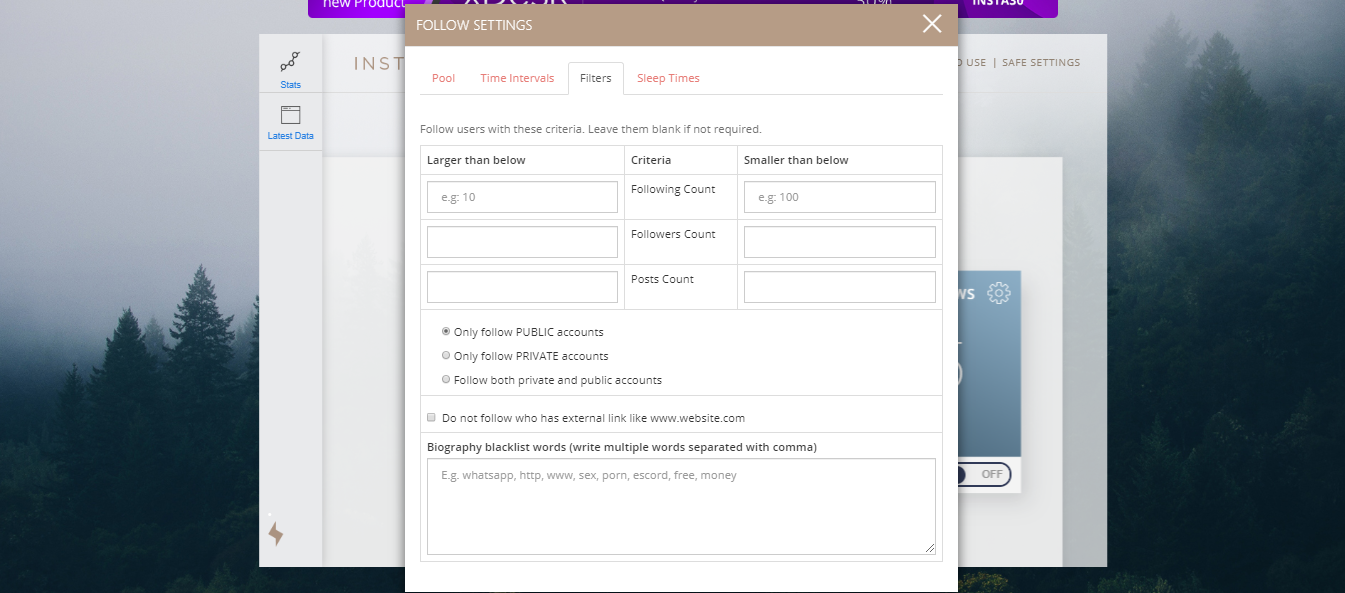Choose follow both private and public accounts

(x=446, y=379)
